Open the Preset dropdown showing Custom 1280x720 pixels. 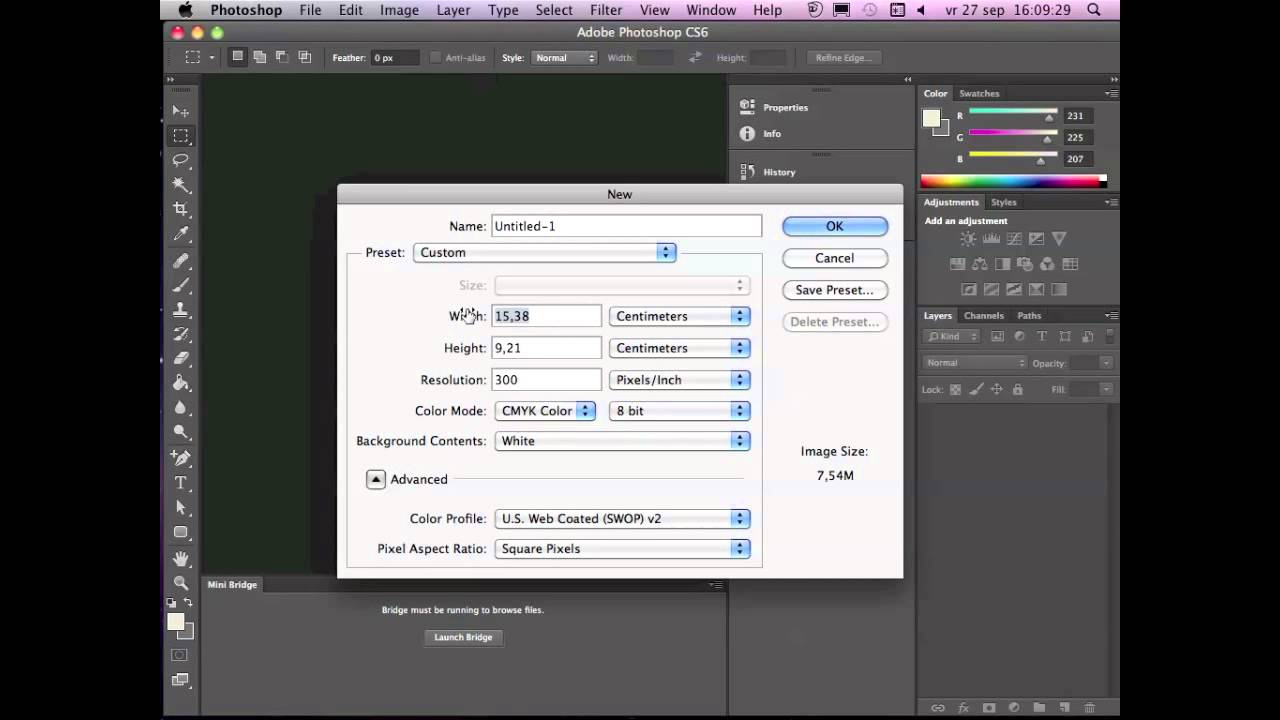[545, 253]
